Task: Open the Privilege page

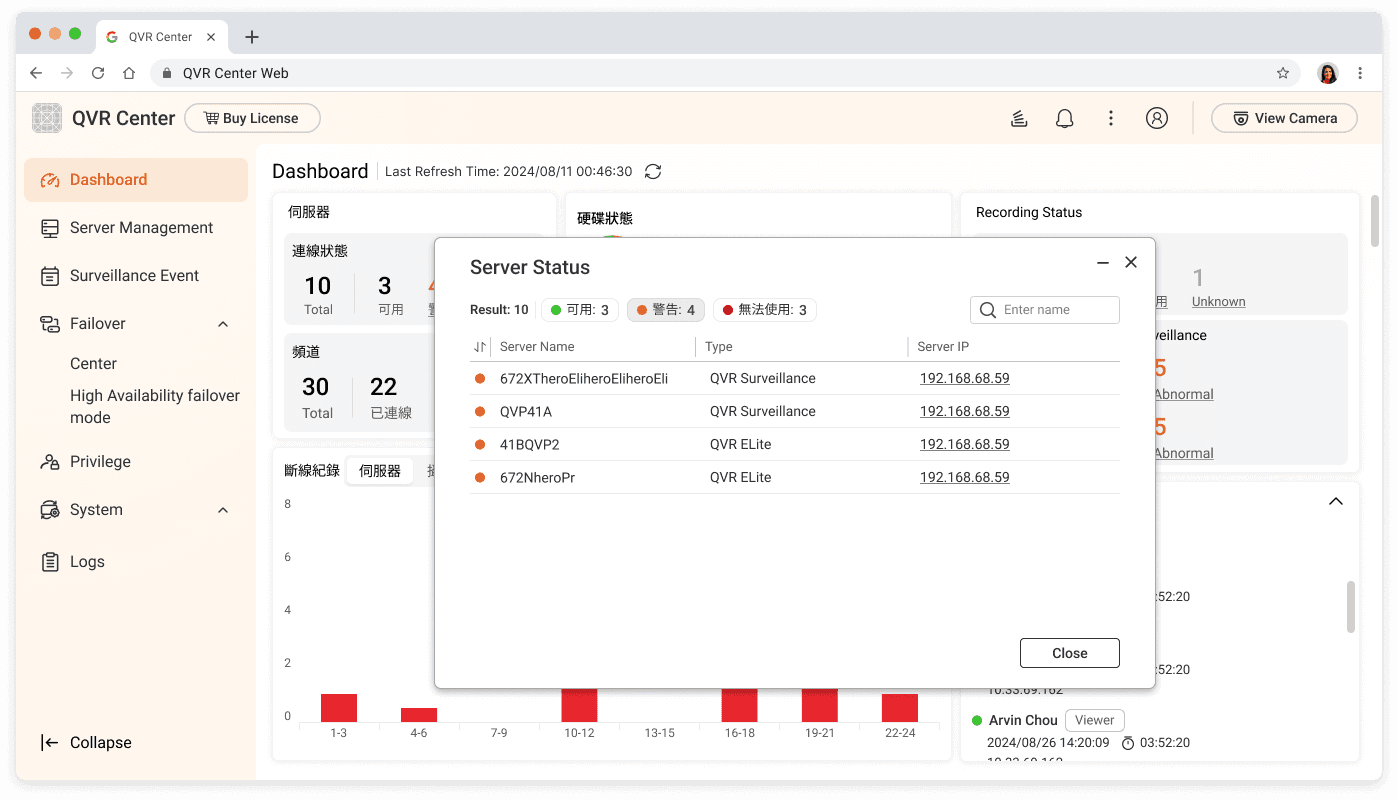Action: pyautogui.click(x=136, y=462)
